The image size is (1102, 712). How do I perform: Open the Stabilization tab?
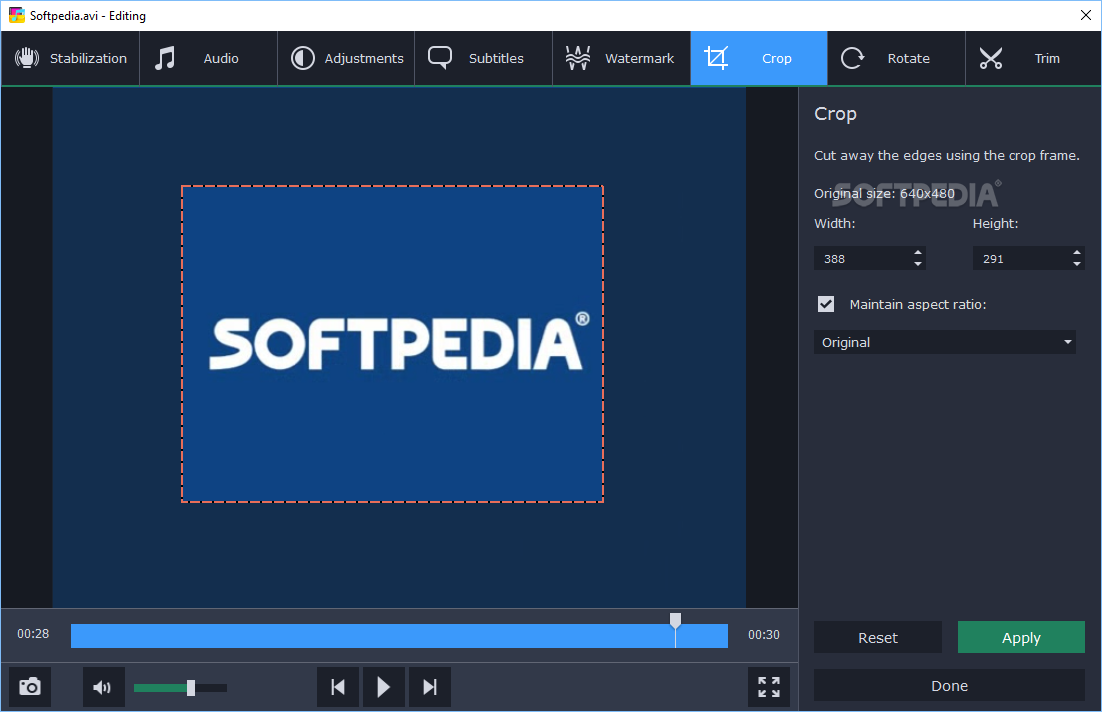click(x=70, y=58)
